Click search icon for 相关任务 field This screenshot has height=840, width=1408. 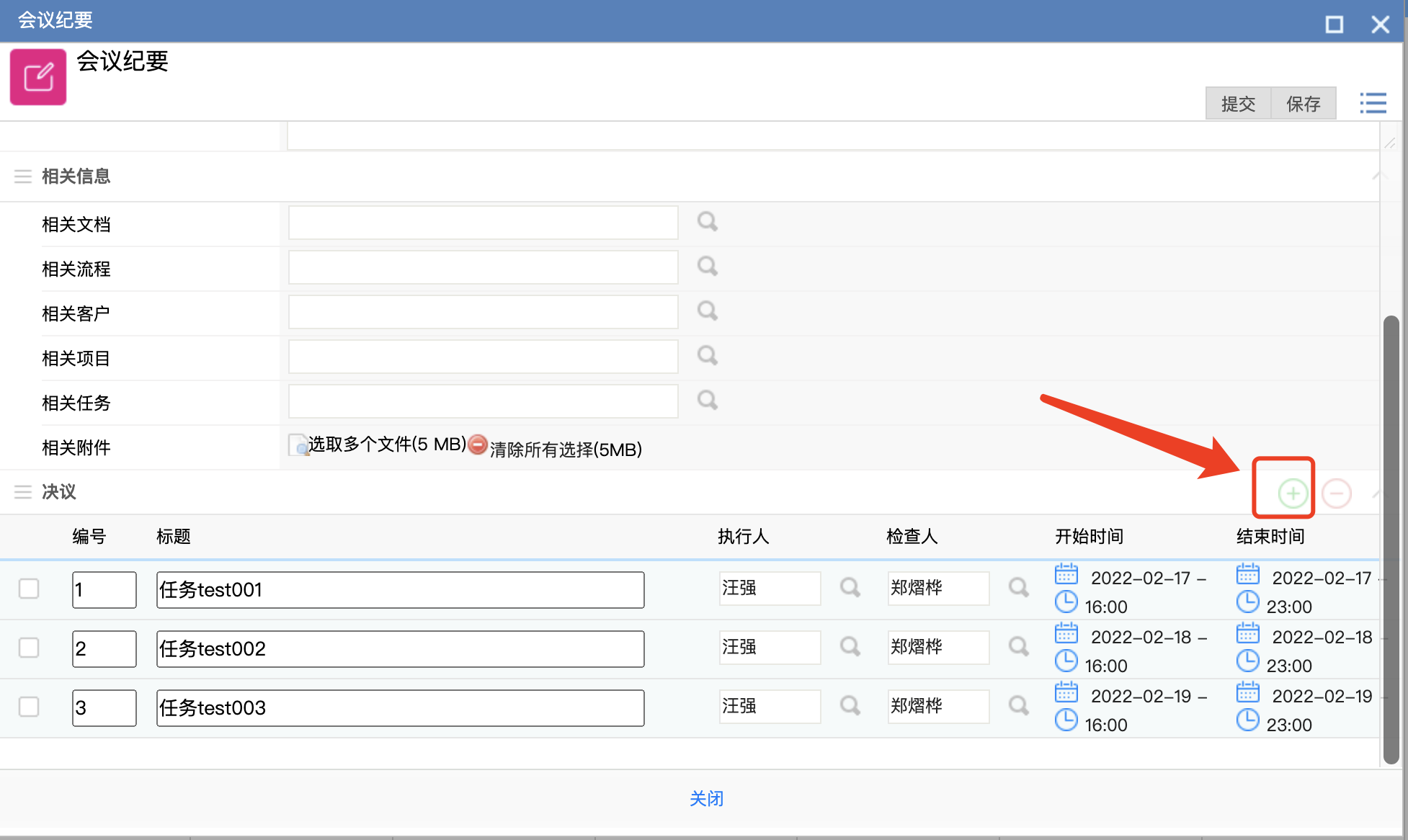click(x=707, y=401)
